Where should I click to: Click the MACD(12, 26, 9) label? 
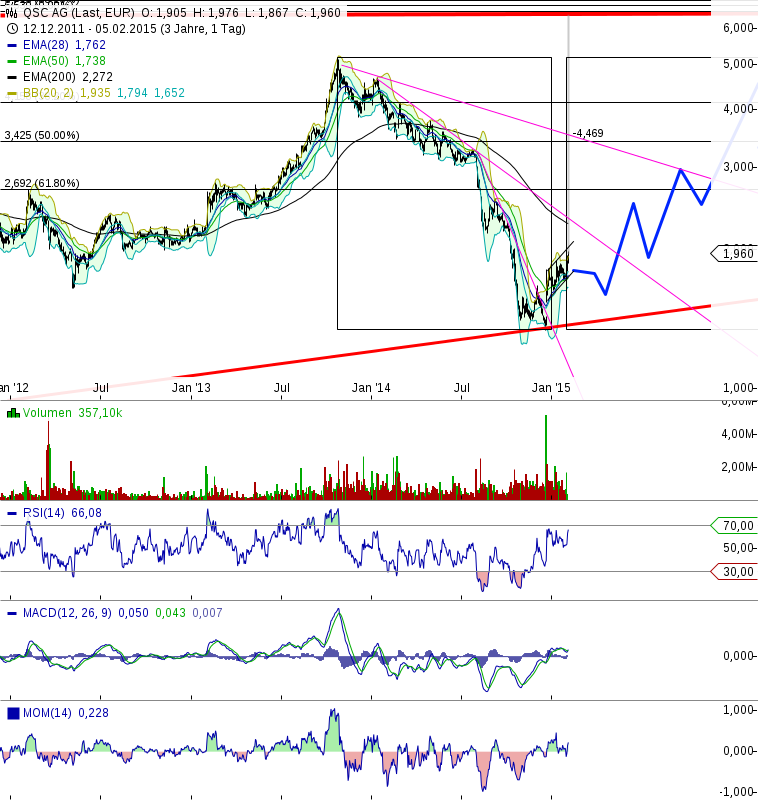pyautogui.click(x=67, y=613)
